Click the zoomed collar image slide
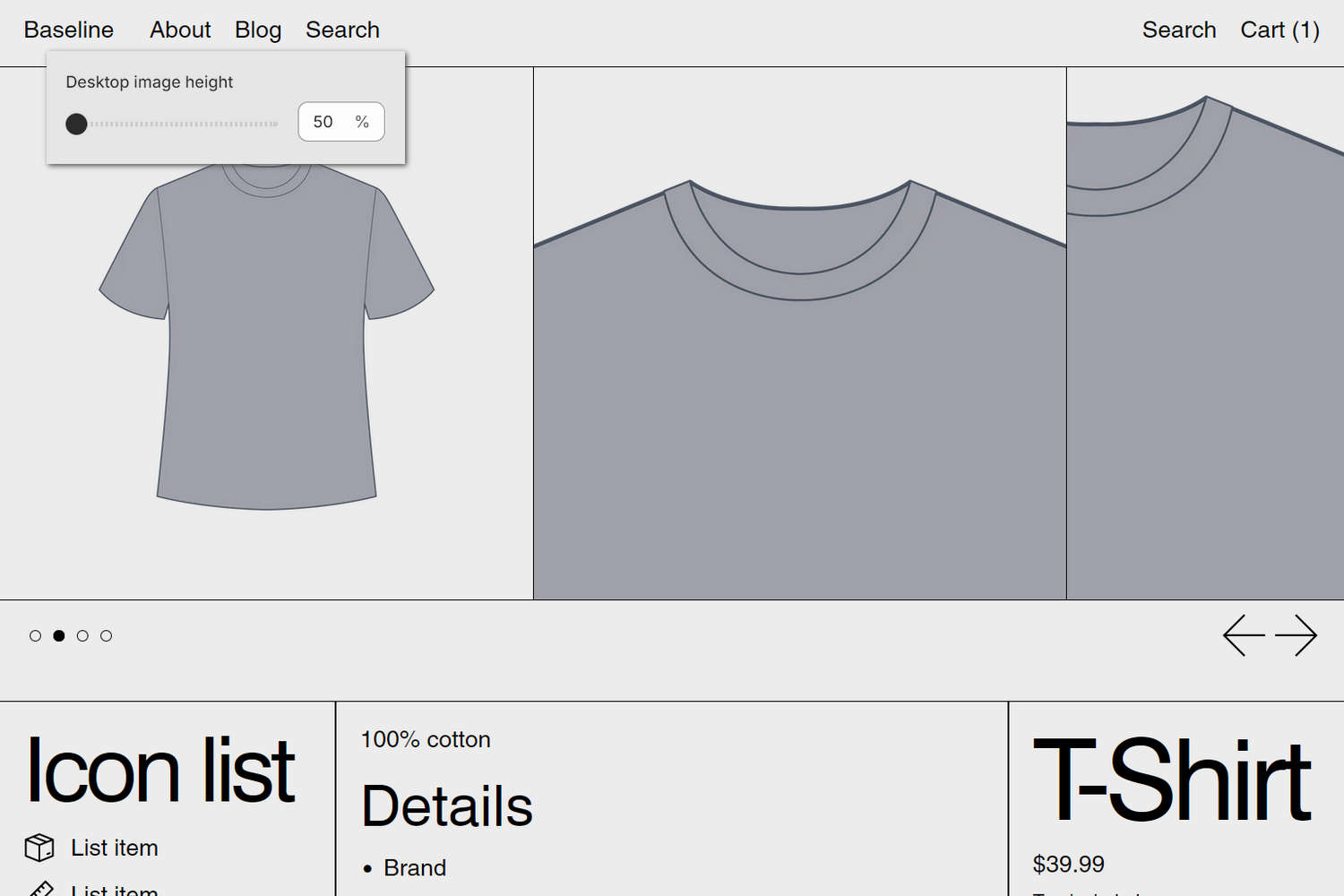This screenshot has height=896, width=1344. tap(797, 358)
